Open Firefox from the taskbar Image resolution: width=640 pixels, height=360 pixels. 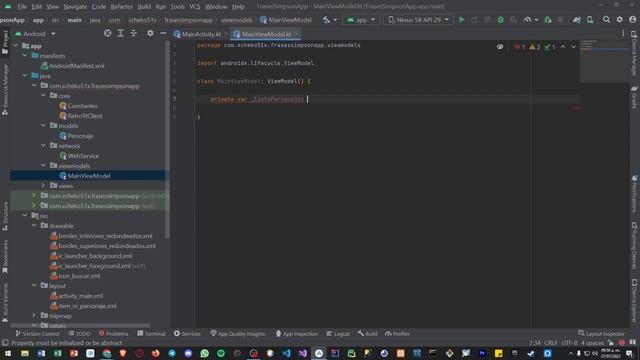pos(156,353)
